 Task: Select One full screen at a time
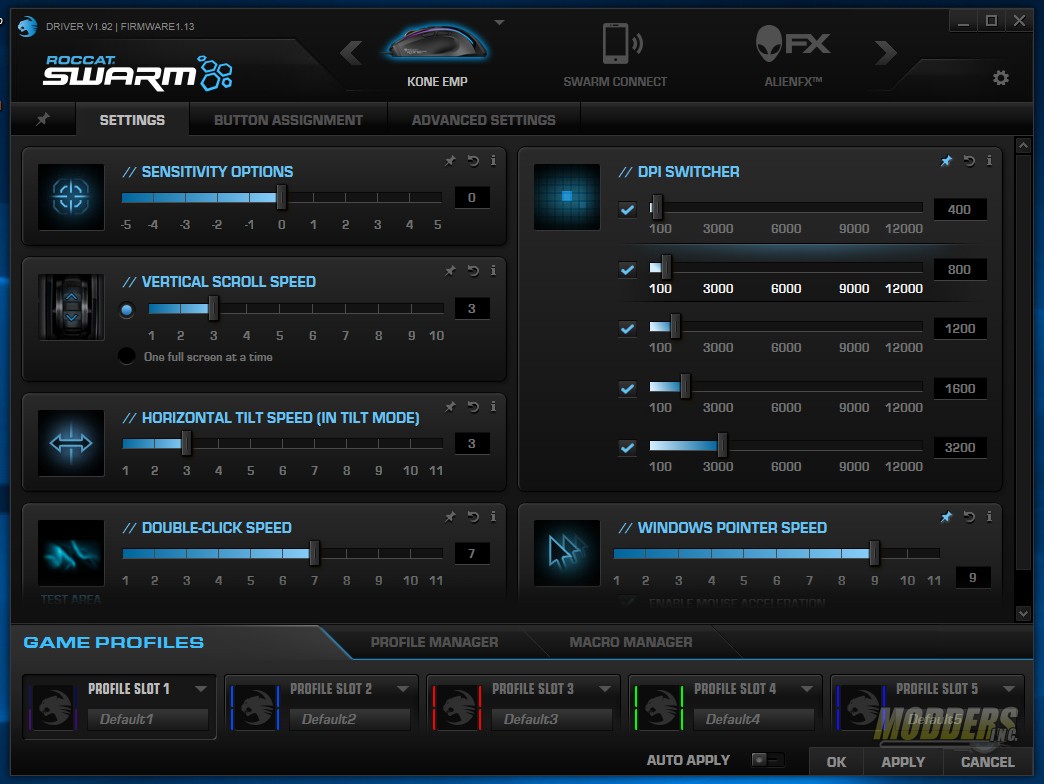tap(127, 356)
